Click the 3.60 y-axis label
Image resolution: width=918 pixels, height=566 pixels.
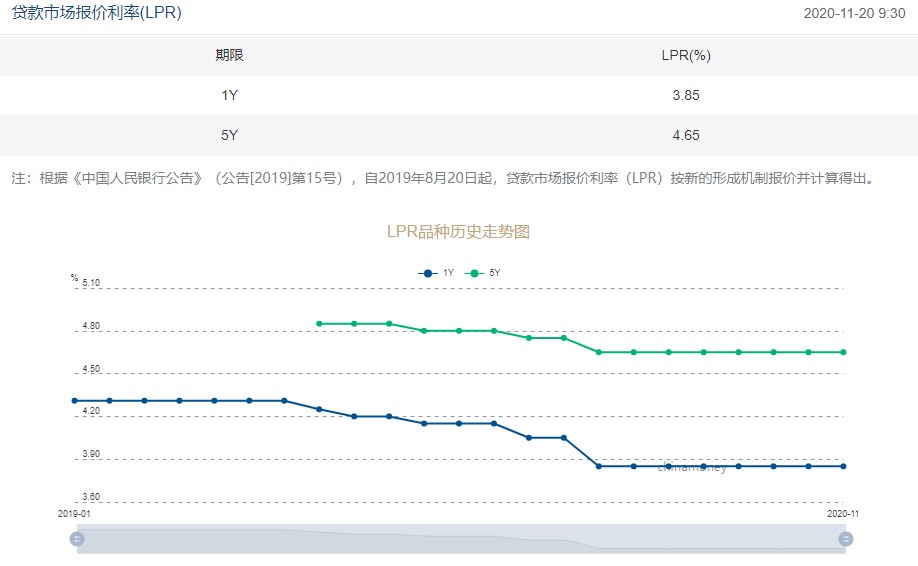[91, 496]
